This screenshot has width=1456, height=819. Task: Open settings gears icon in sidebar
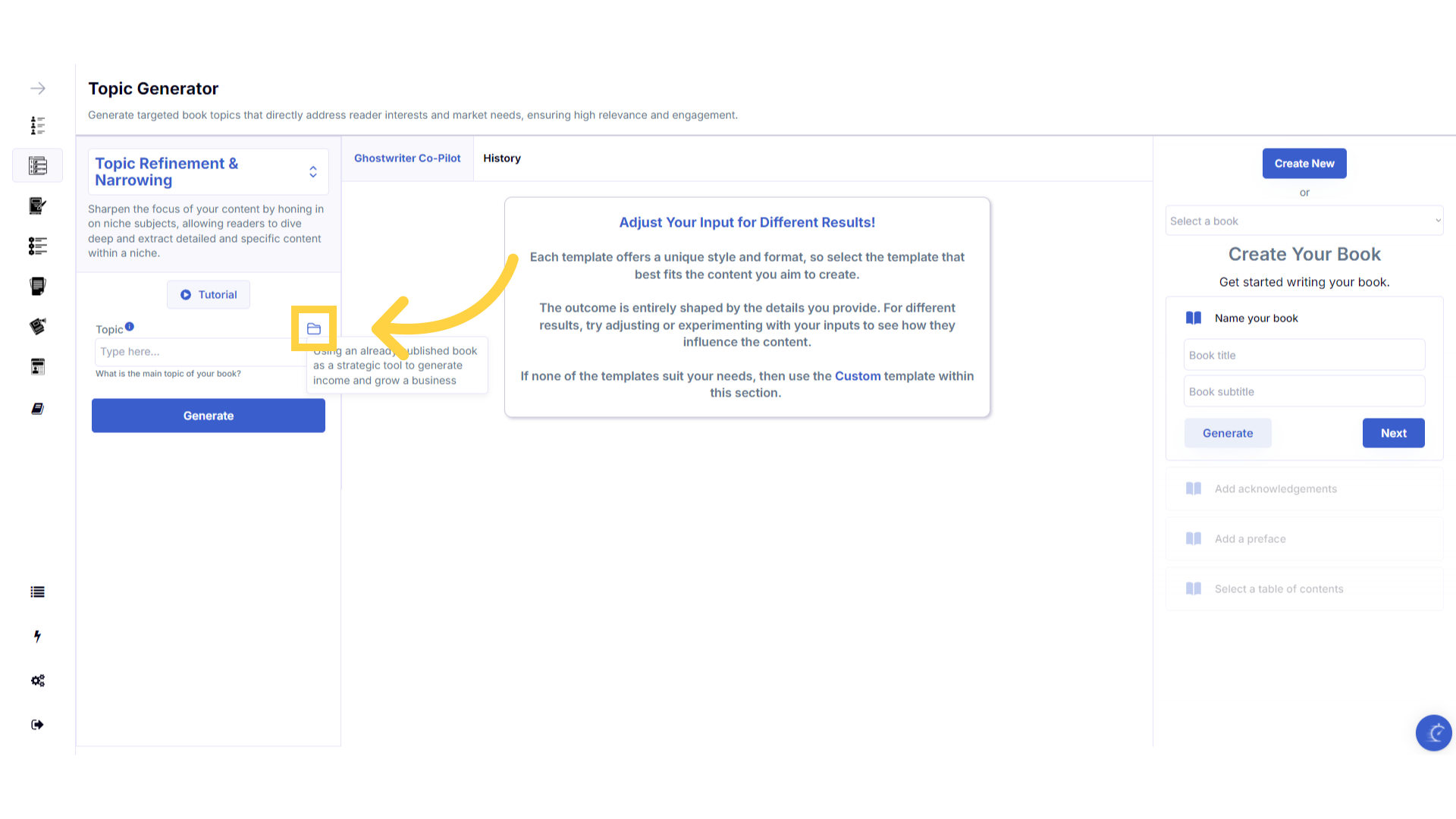(x=37, y=680)
